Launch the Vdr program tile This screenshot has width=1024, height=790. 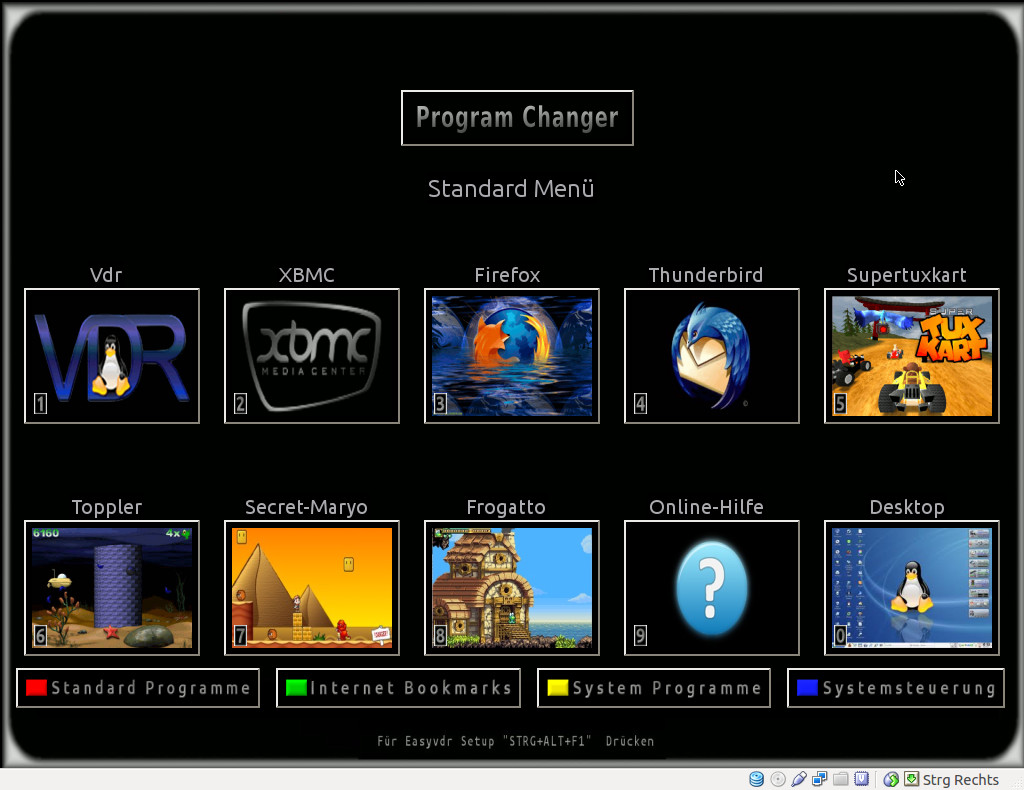pos(112,356)
